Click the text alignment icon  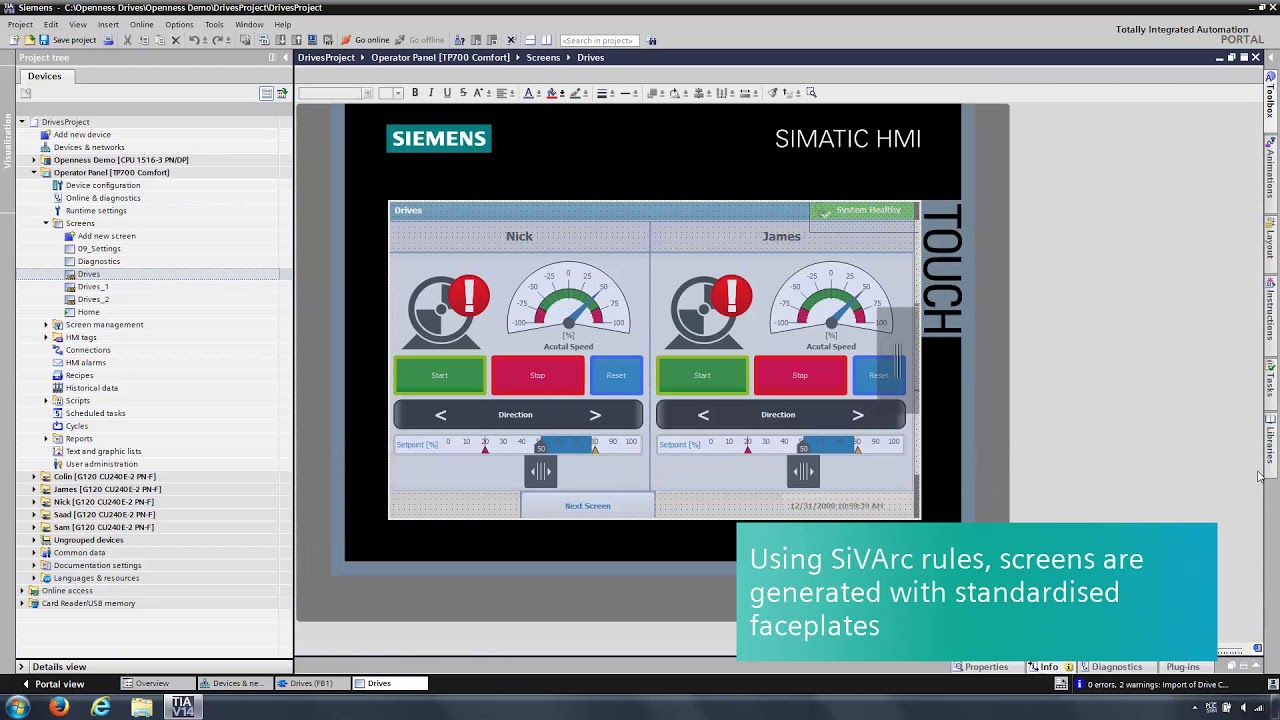click(x=502, y=92)
